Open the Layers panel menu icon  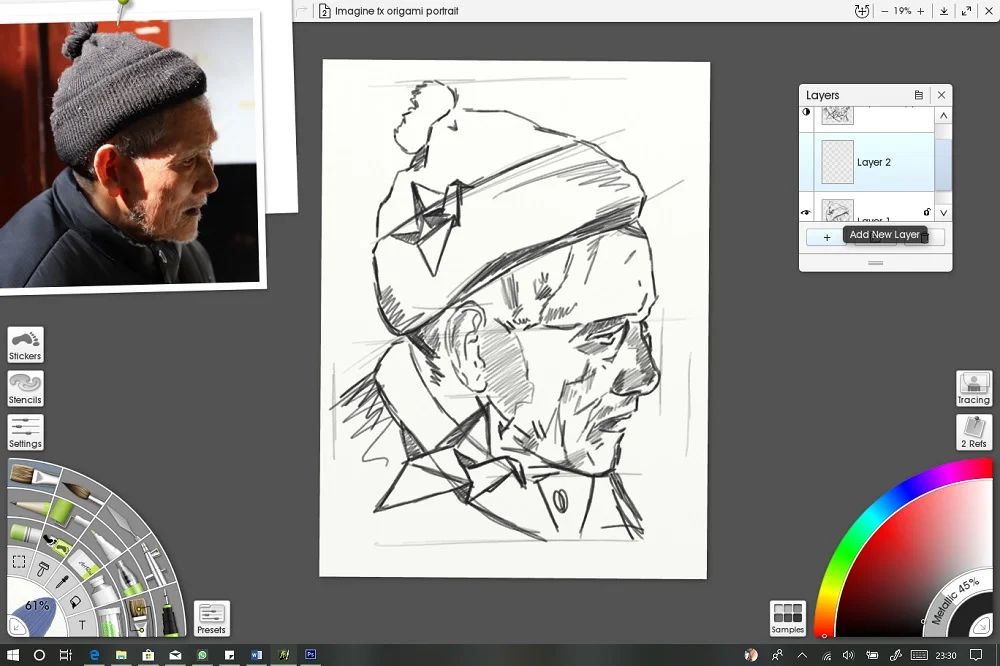918,95
